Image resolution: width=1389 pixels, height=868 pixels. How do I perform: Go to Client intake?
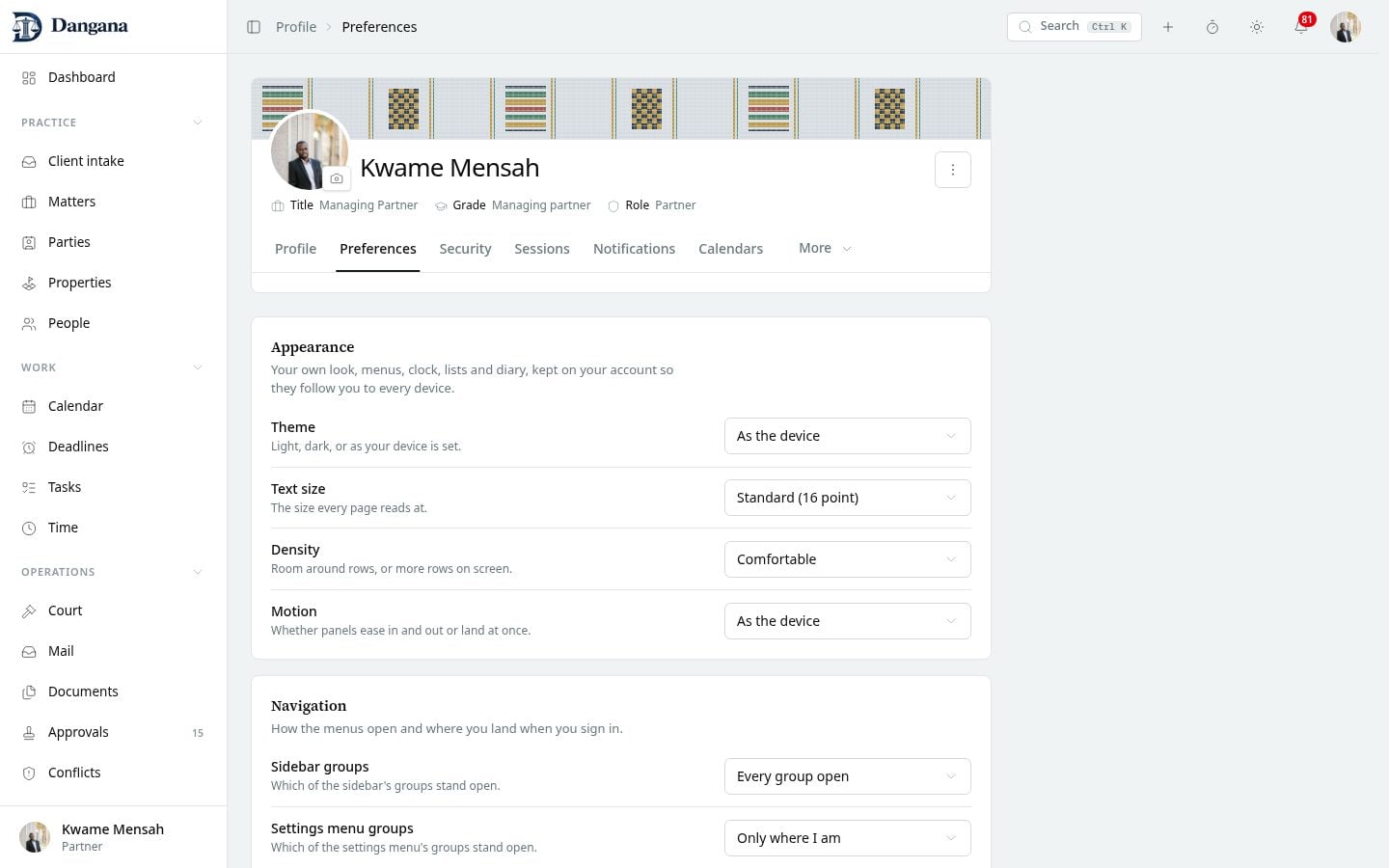[x=114, y=161]
